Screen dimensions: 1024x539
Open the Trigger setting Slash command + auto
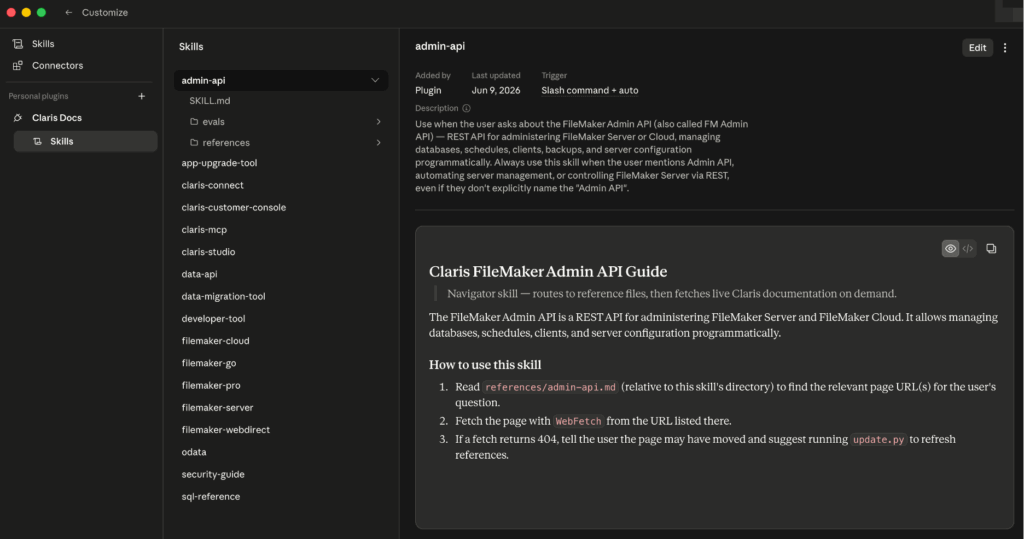coord(590,90)
